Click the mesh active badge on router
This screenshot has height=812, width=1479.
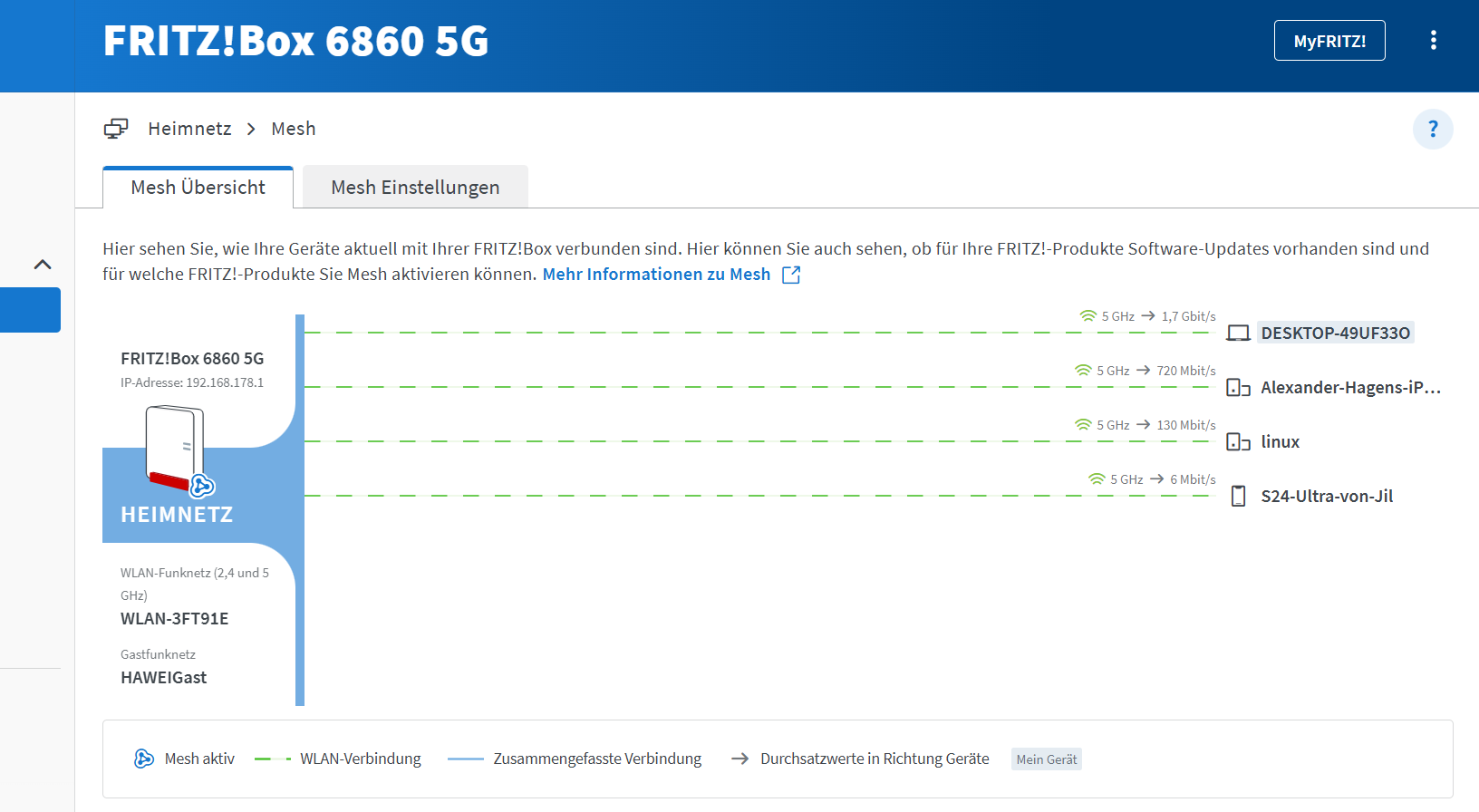click(x=202, y=486)
